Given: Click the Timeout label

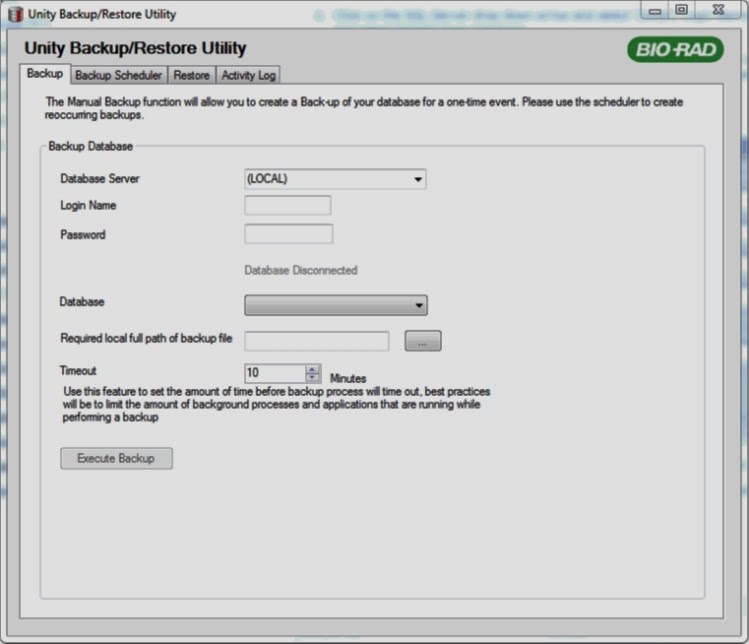Looking at the screenshot, I should (78, 371).
